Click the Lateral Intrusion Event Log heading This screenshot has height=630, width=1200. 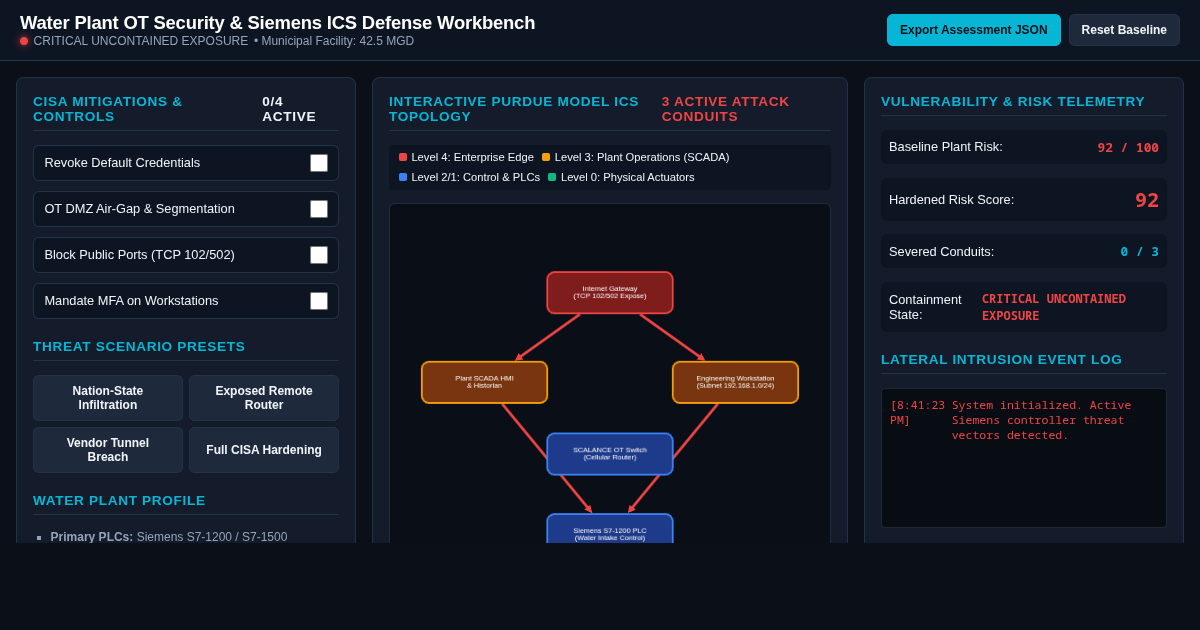pyautogui.click(x=1002, y=359)
